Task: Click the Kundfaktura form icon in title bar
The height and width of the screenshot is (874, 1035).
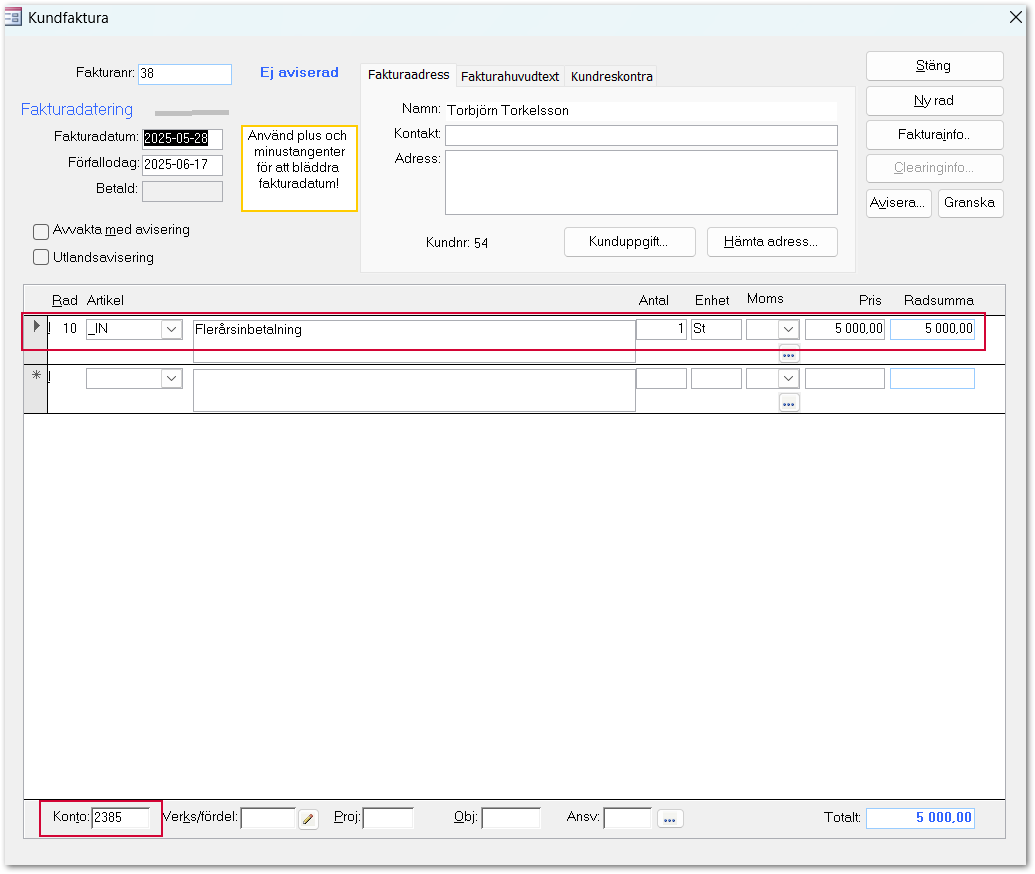Action: coord(14,17)
